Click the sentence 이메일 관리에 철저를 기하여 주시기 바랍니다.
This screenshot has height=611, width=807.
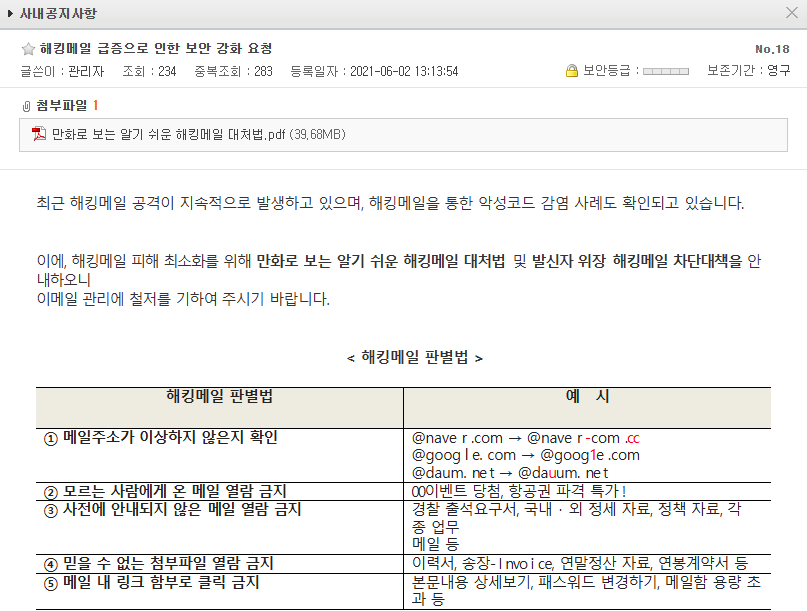(183, 299)
